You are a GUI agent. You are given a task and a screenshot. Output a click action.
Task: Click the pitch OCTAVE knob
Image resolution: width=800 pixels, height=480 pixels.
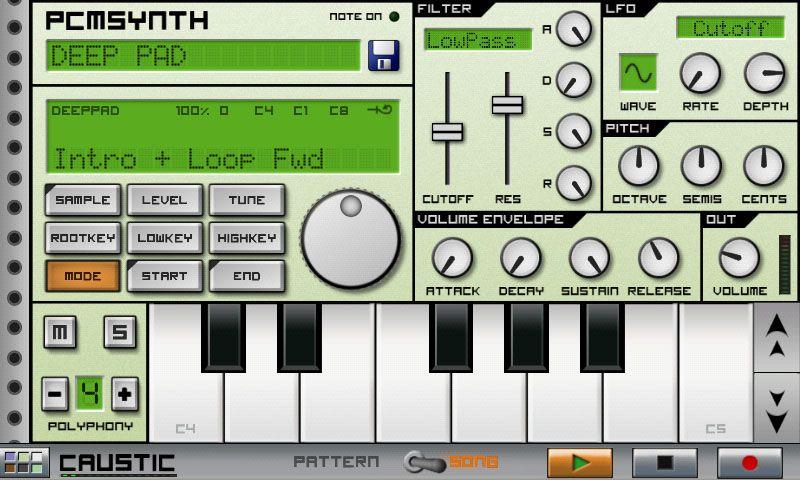tap(638, 166)
